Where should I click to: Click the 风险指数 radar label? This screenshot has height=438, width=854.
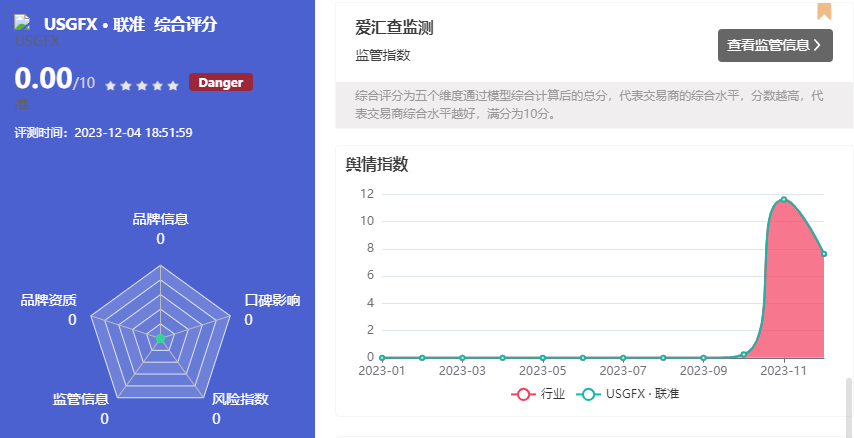tap(240, 399)
